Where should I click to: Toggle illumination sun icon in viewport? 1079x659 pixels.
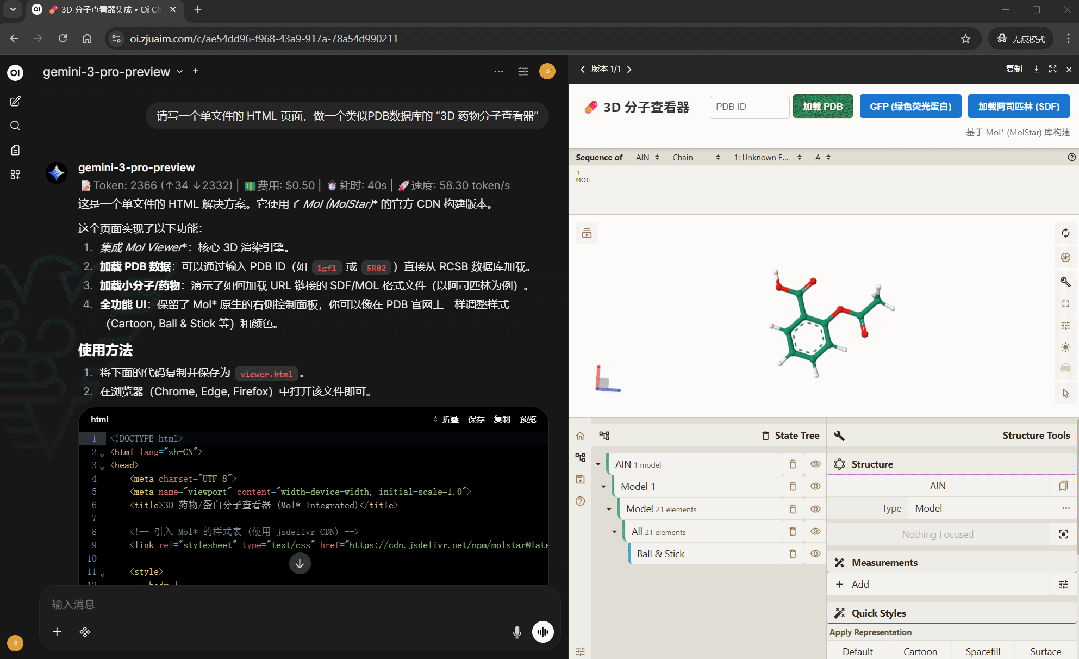tap(1065, 347)
